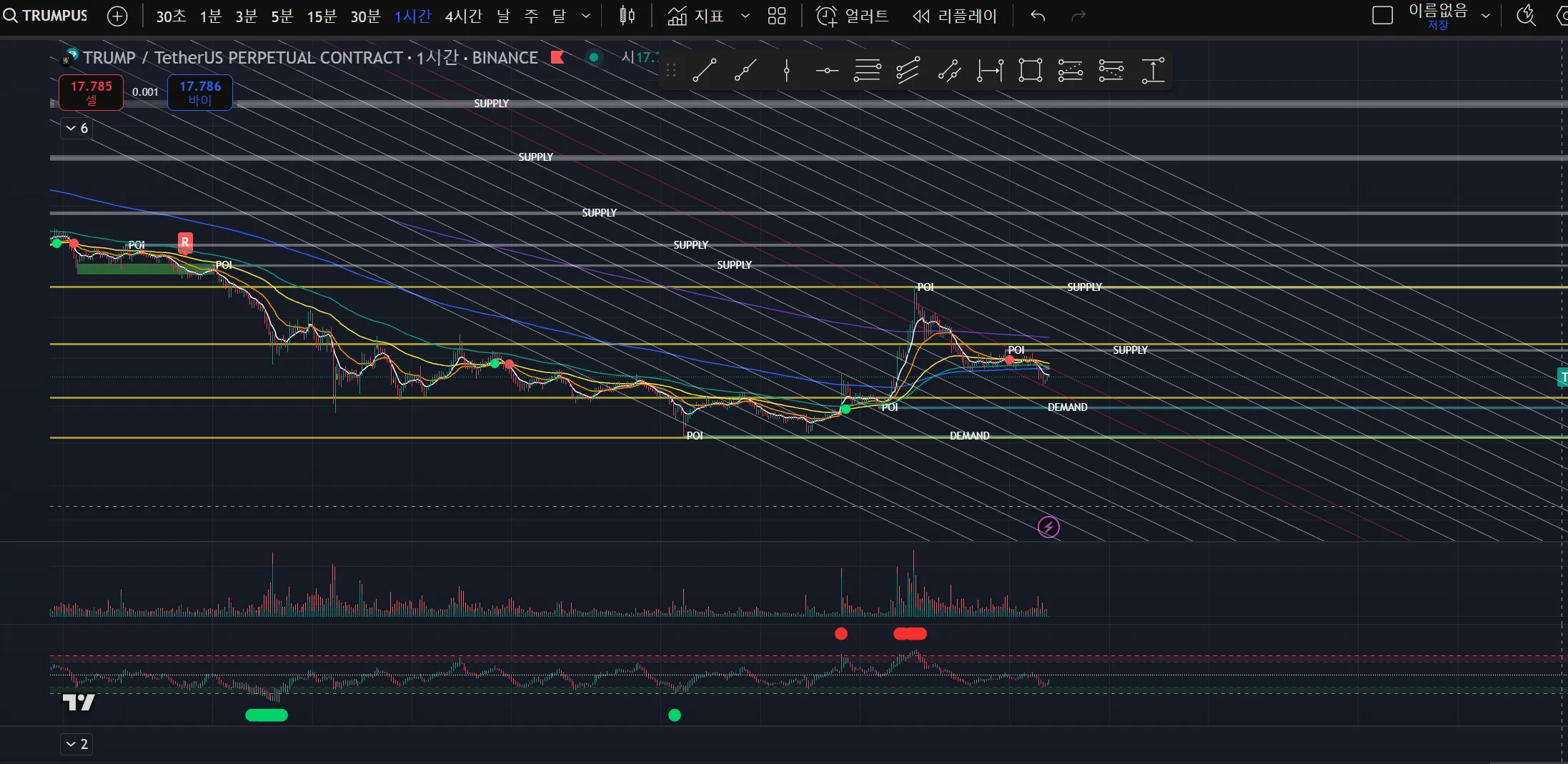This screenshot has height=764, width=1568.
Task: Click the plus icon to add symbol
Action: (x=117, y=16)
